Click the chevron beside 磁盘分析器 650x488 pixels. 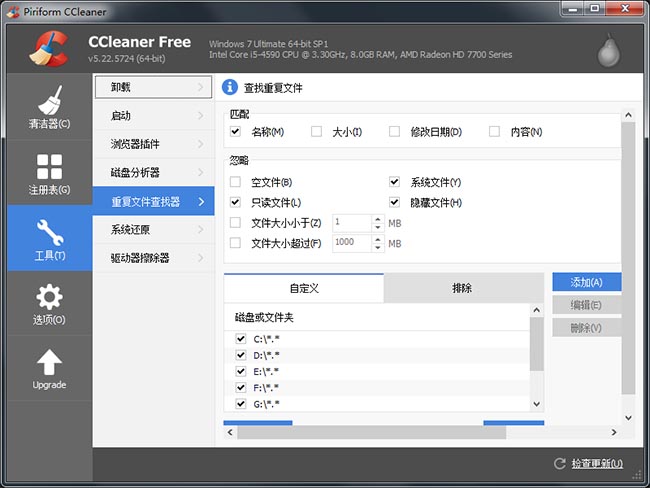click(201, 172)
